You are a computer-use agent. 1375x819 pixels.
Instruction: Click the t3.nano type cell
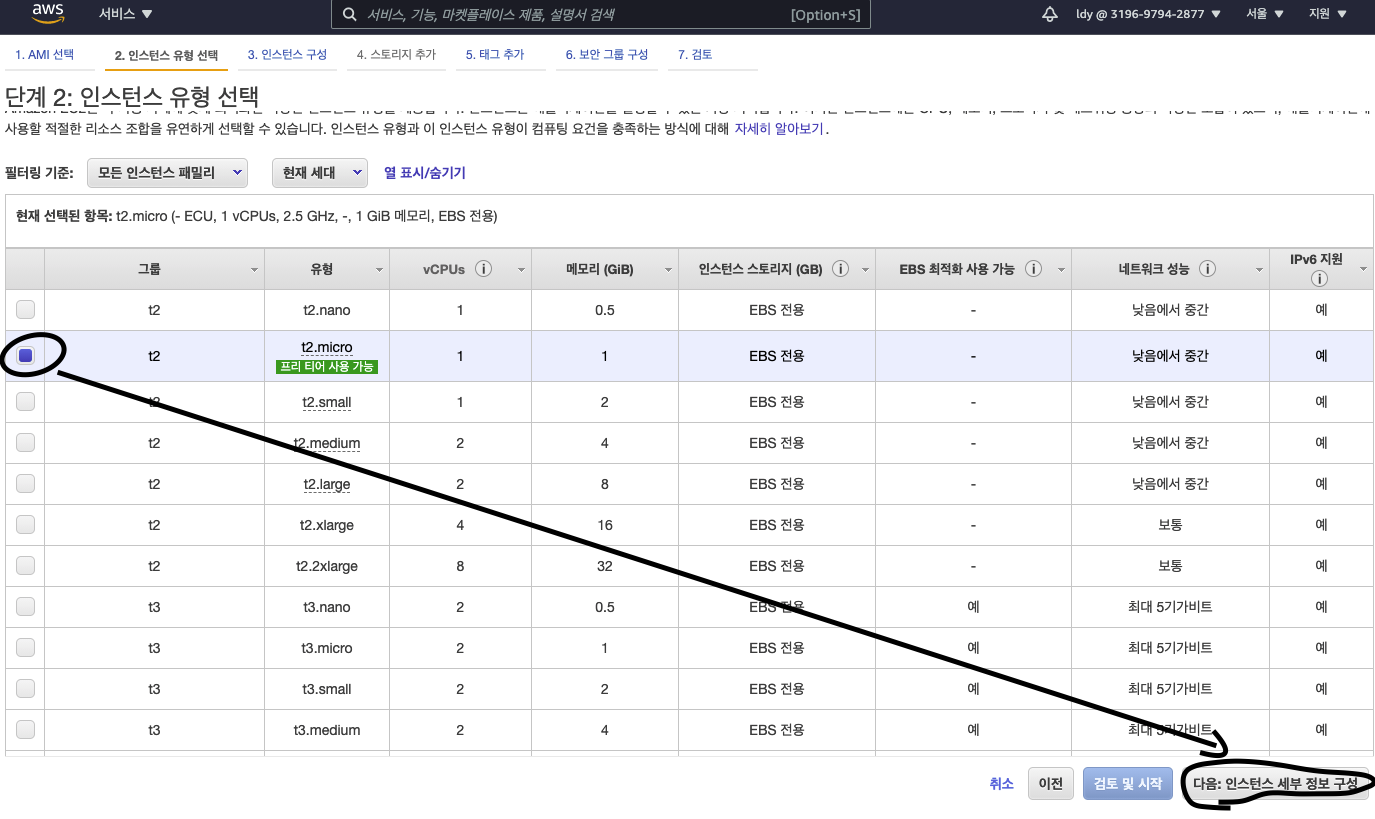click(x=327, y=607)
